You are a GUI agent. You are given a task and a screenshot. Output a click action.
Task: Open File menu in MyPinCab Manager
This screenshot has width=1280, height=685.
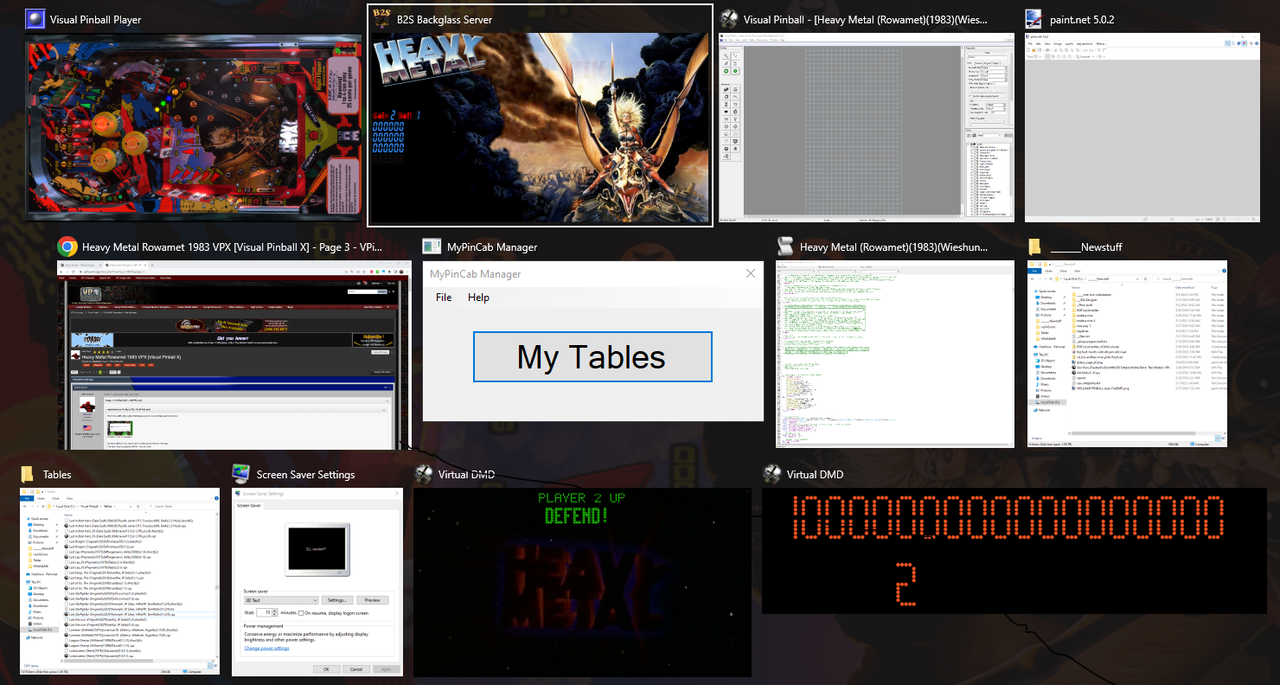click(444, 297)
